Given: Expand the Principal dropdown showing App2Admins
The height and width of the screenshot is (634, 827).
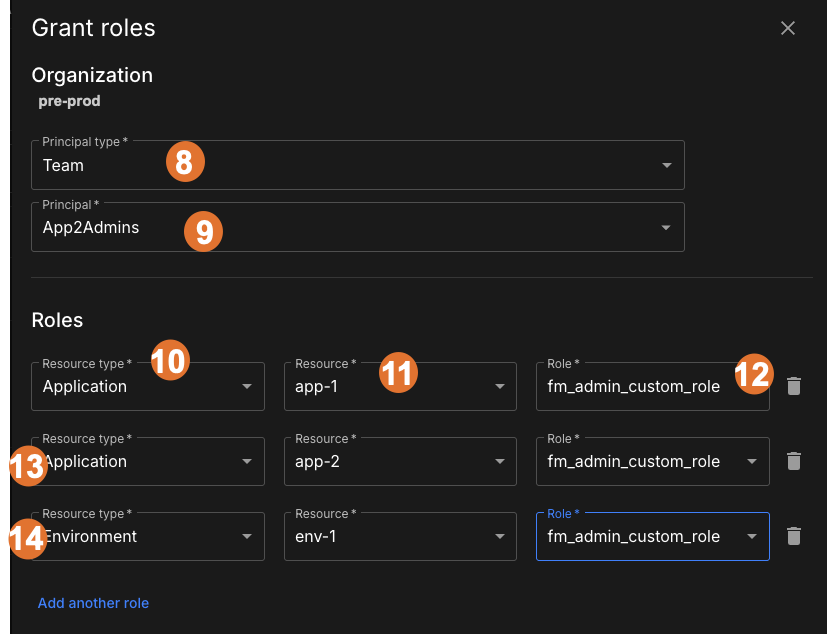Looking at the screenshot, I should (666, 227).
